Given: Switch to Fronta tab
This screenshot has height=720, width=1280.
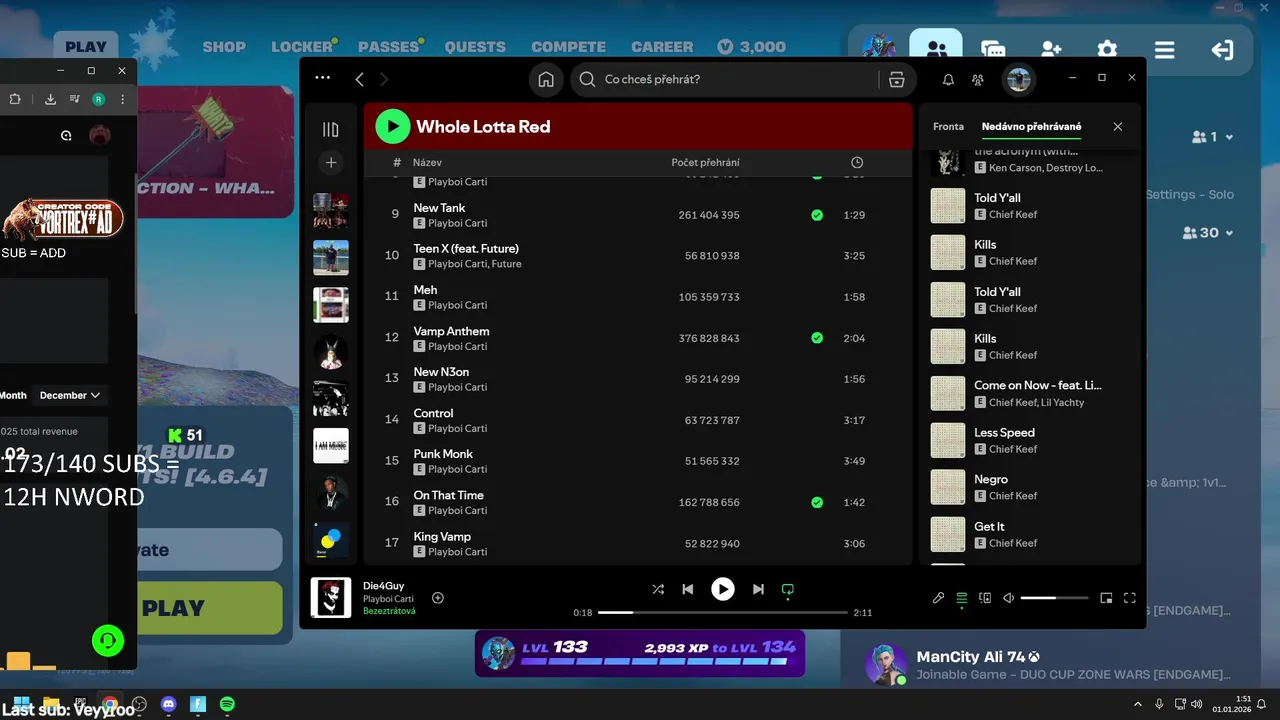Looking at the screenshot, I should 948,127.
